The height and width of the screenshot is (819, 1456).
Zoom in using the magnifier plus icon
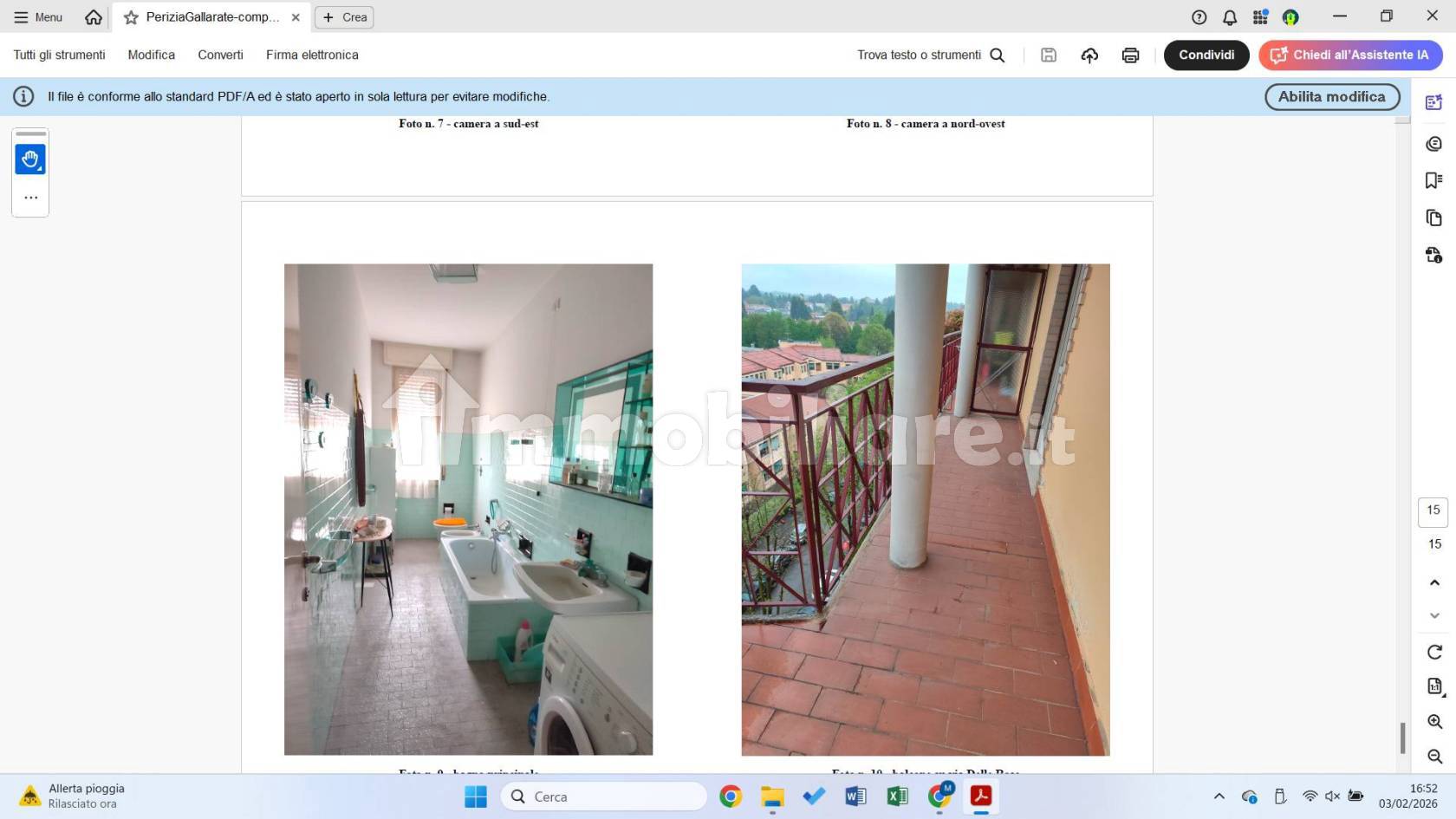pyautogui.click(x=1433, y=722)
